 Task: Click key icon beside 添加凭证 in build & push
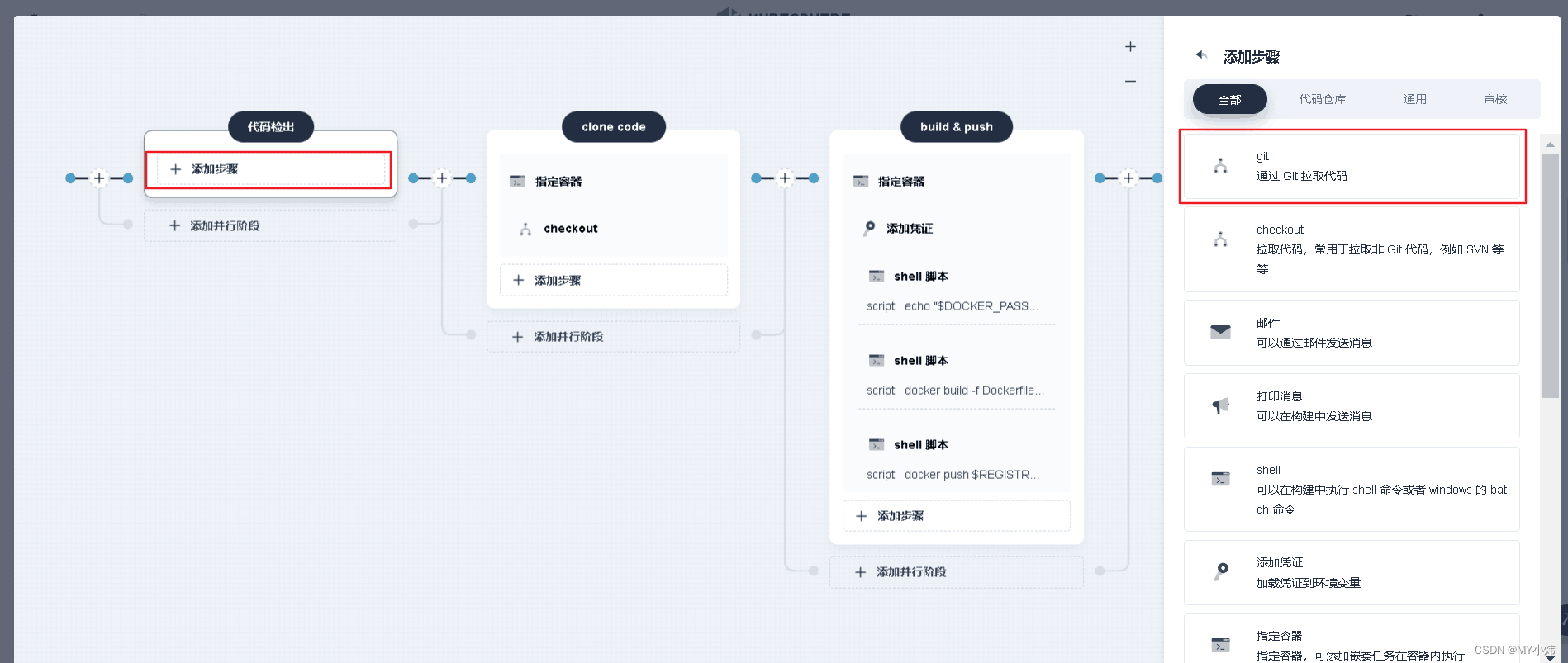tap(869, 229)
